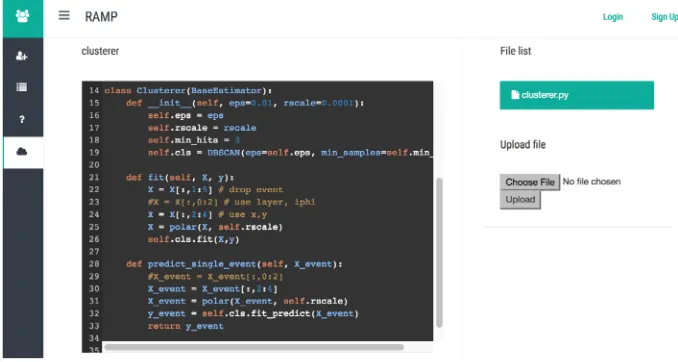The width and height of the screenshot is (678, 362).
Task: Click the RAMP users logo icon
Action: [x=22, y=16]
